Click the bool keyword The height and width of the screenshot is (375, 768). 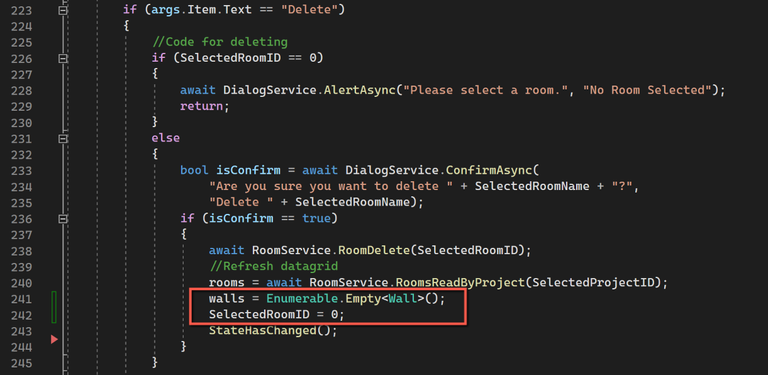[194, 170]
